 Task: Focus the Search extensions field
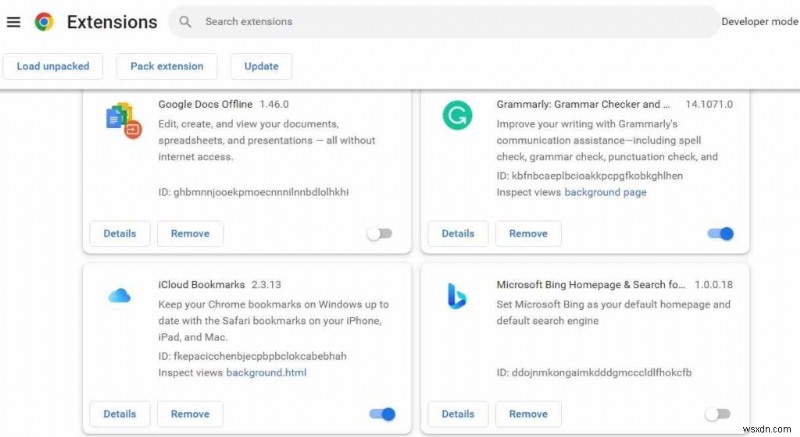coord(444,22)
